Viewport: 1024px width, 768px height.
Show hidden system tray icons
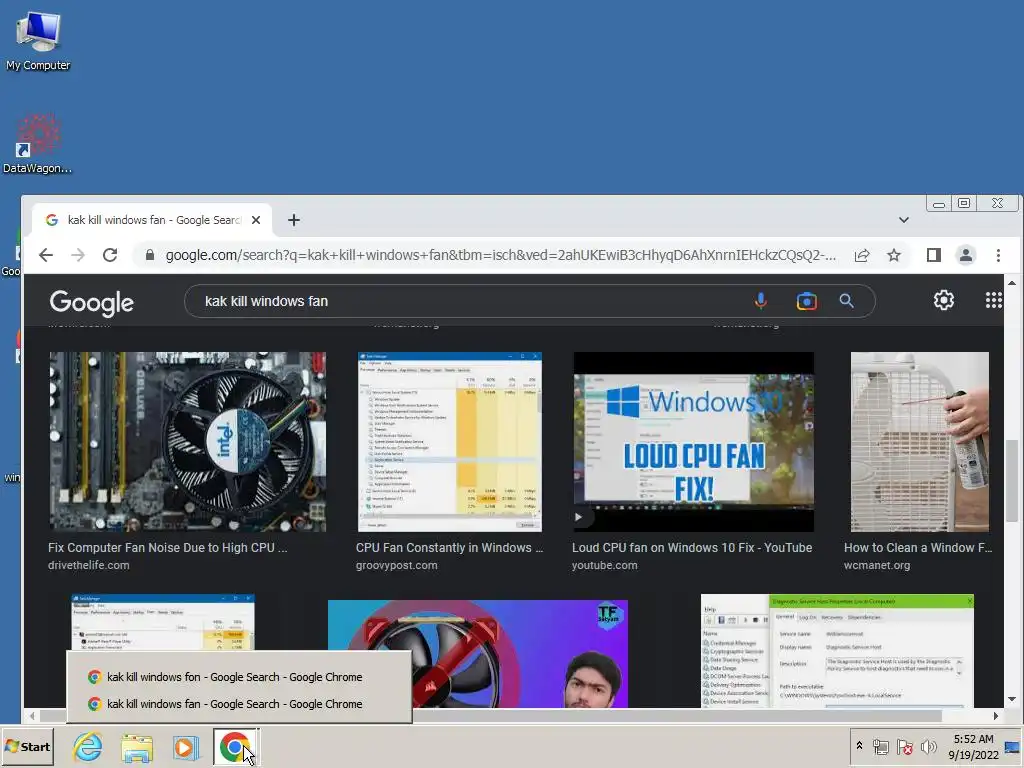(859, 746)
